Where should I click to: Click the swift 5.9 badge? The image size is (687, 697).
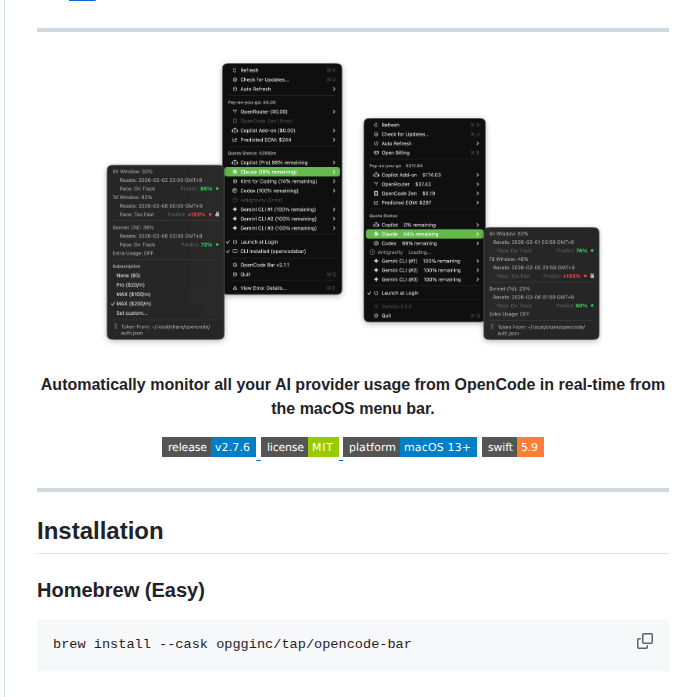[513, 447]
